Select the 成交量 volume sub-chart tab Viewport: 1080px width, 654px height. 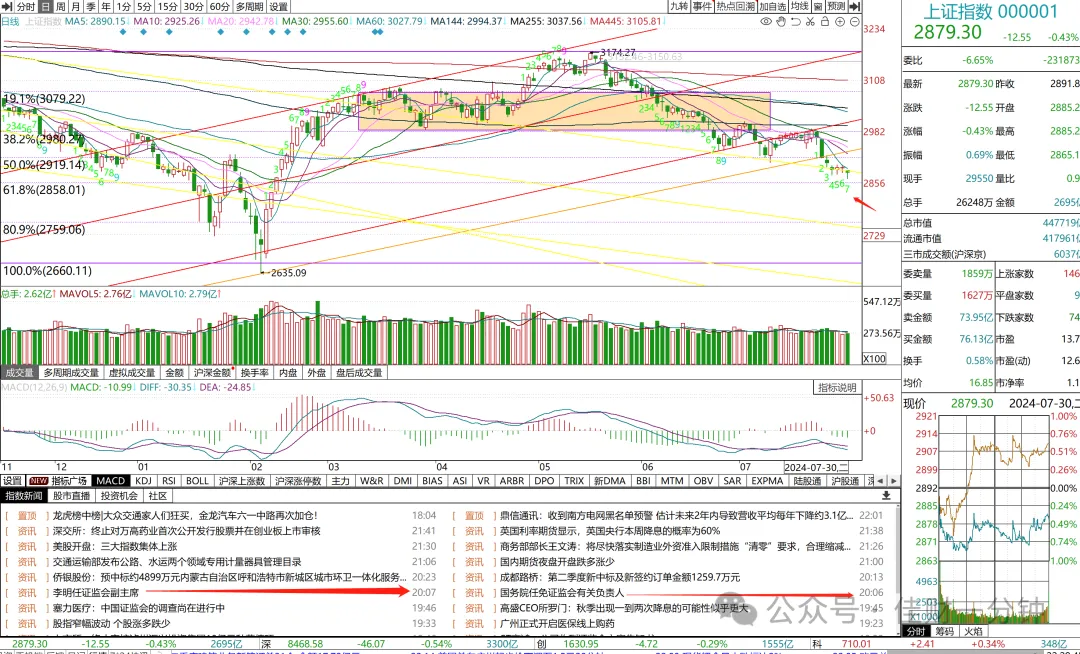click(x=20, y=372)
